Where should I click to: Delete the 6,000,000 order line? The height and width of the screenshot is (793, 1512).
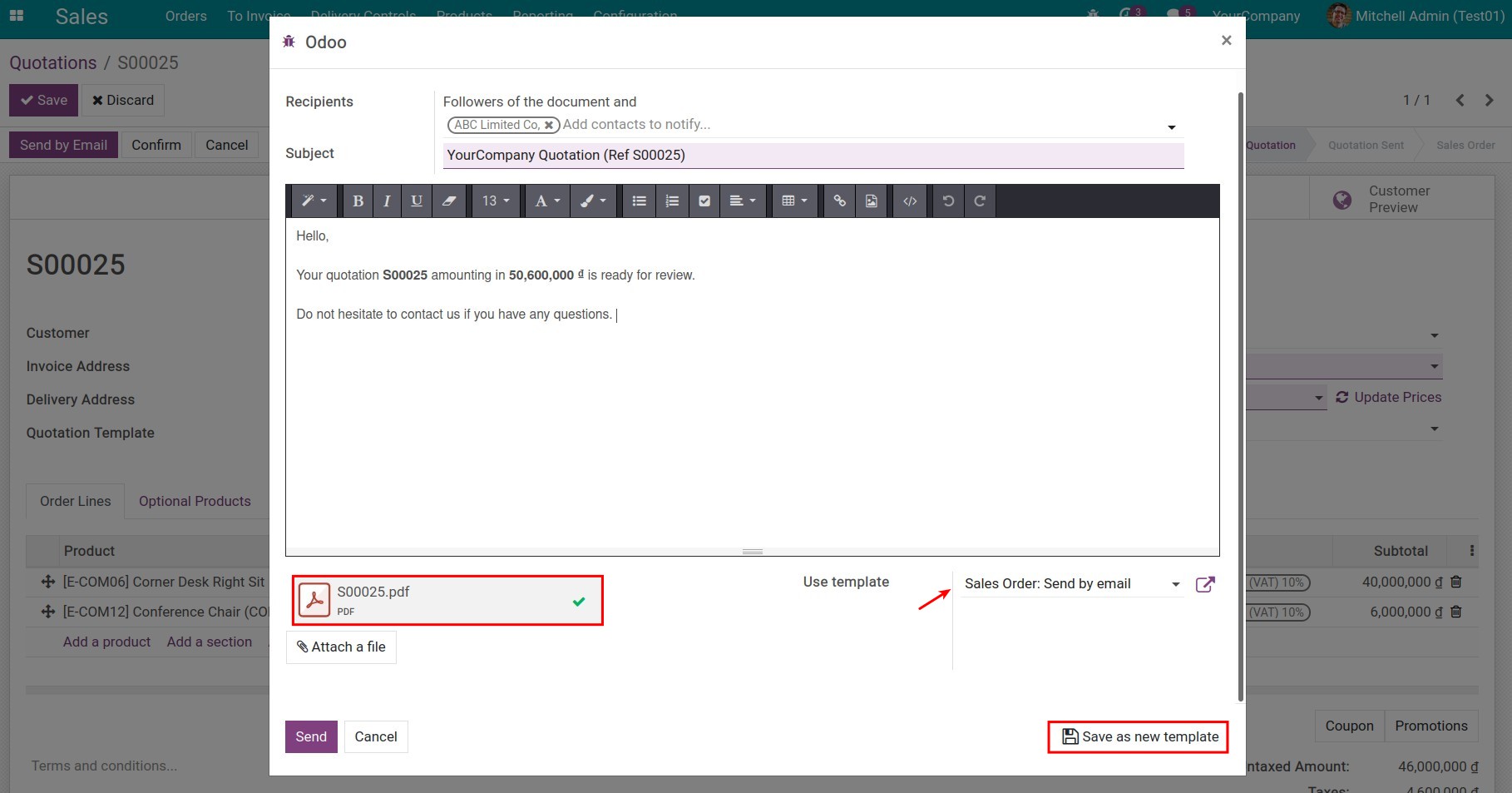[1456, 612]
